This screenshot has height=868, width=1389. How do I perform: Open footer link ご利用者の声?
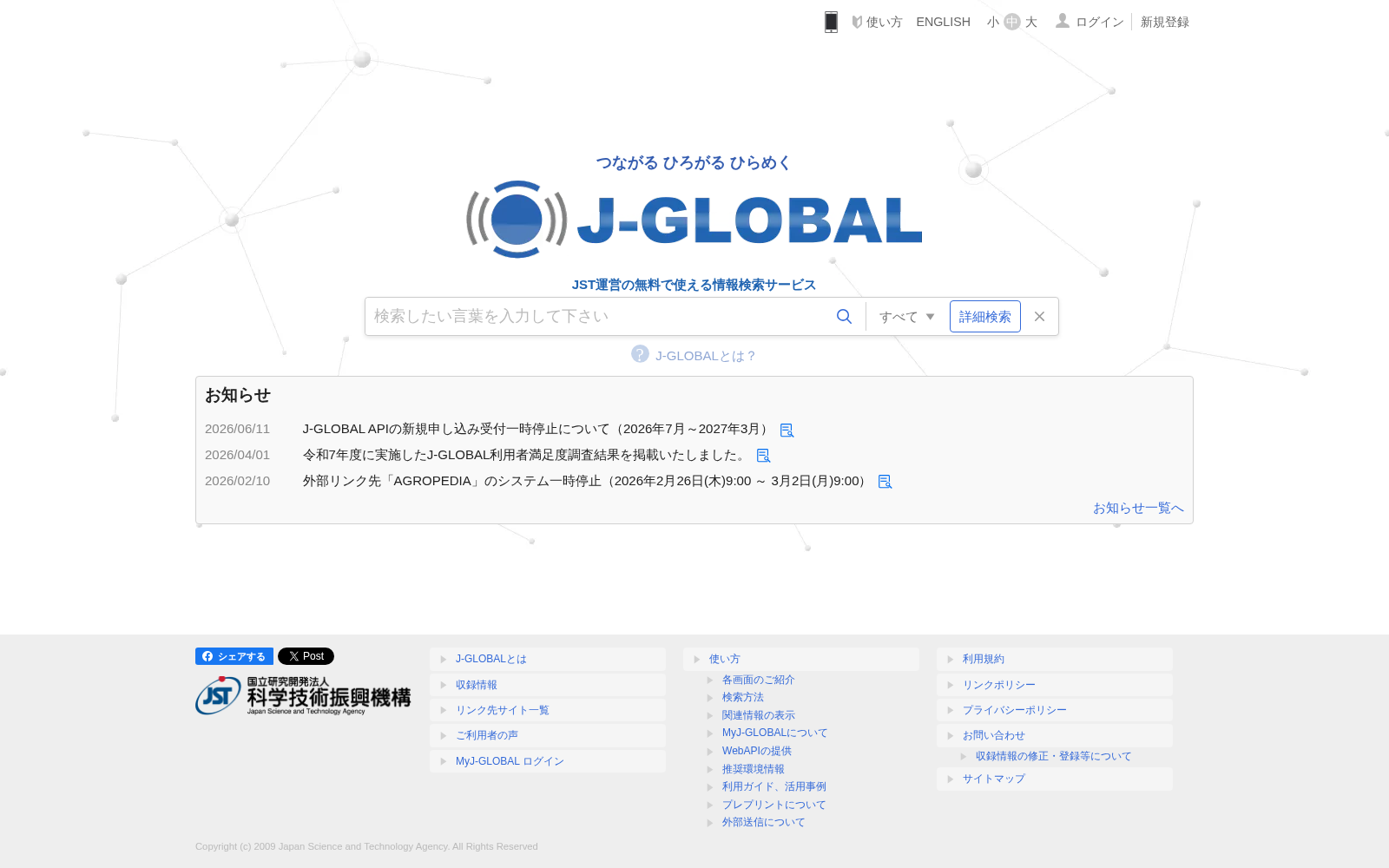click(x=547, y=735)
